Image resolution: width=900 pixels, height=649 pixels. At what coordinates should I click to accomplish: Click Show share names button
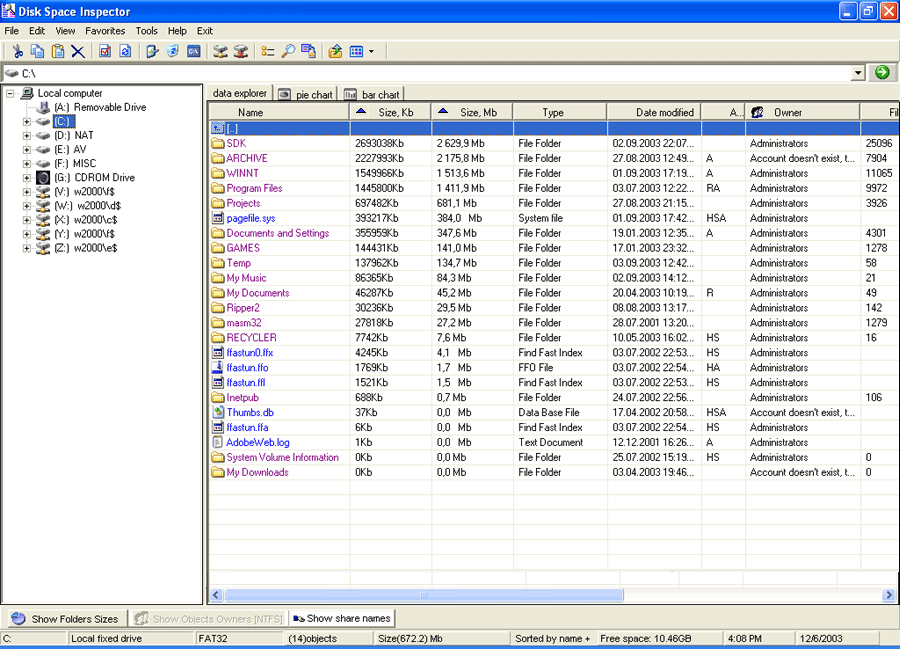(342, 618)
